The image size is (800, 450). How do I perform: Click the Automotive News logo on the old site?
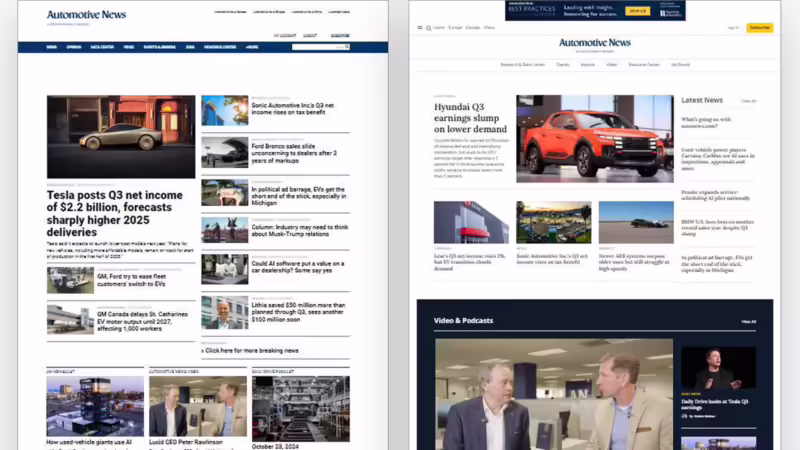coord(86,15)
